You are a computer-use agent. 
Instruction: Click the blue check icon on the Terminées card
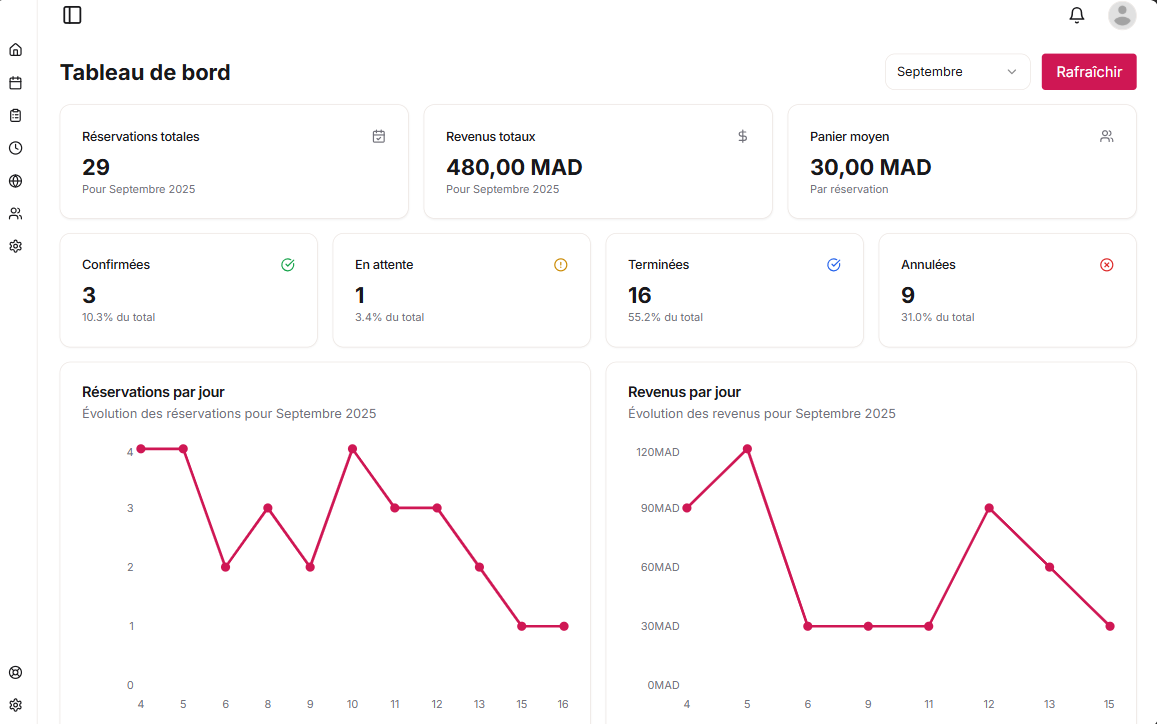pos(834,265)
